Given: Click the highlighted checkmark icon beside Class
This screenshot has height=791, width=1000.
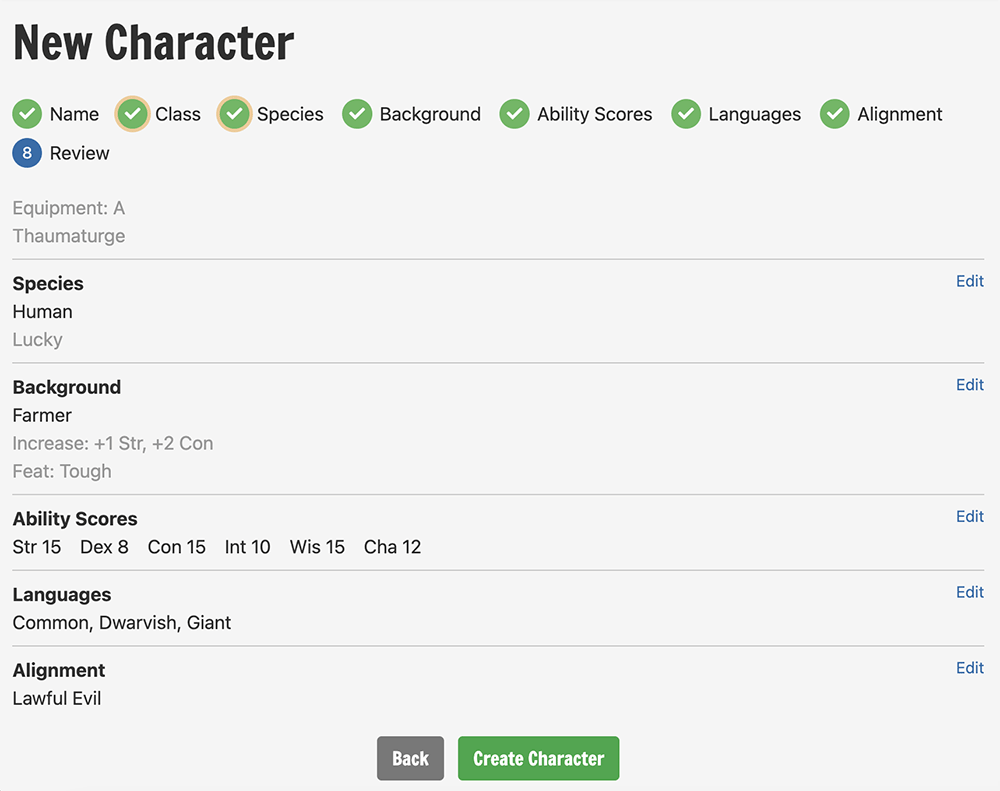Looking at the screenshot, I should [132, 114].
